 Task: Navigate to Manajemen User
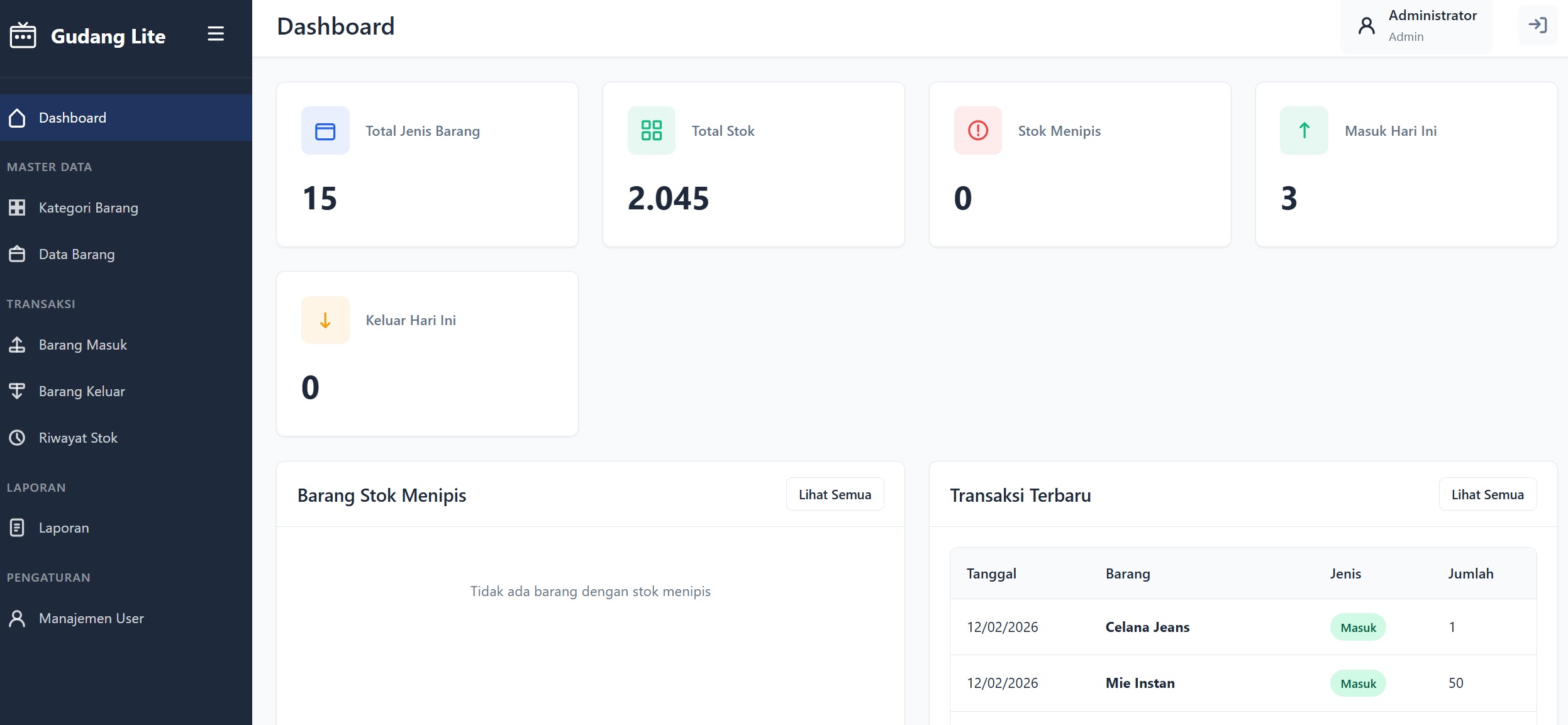click(x=91, y=618)
